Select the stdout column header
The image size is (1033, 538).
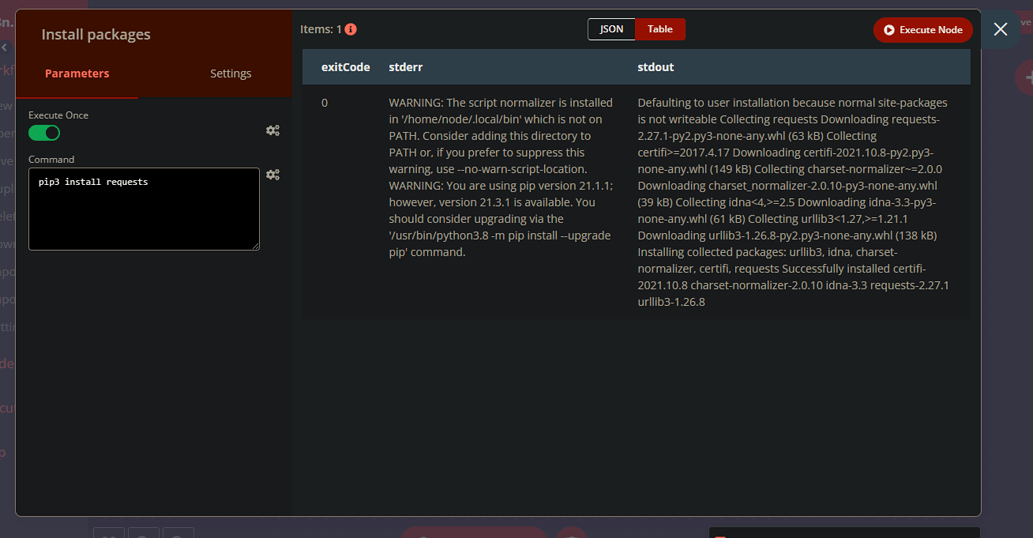[656, 67]
